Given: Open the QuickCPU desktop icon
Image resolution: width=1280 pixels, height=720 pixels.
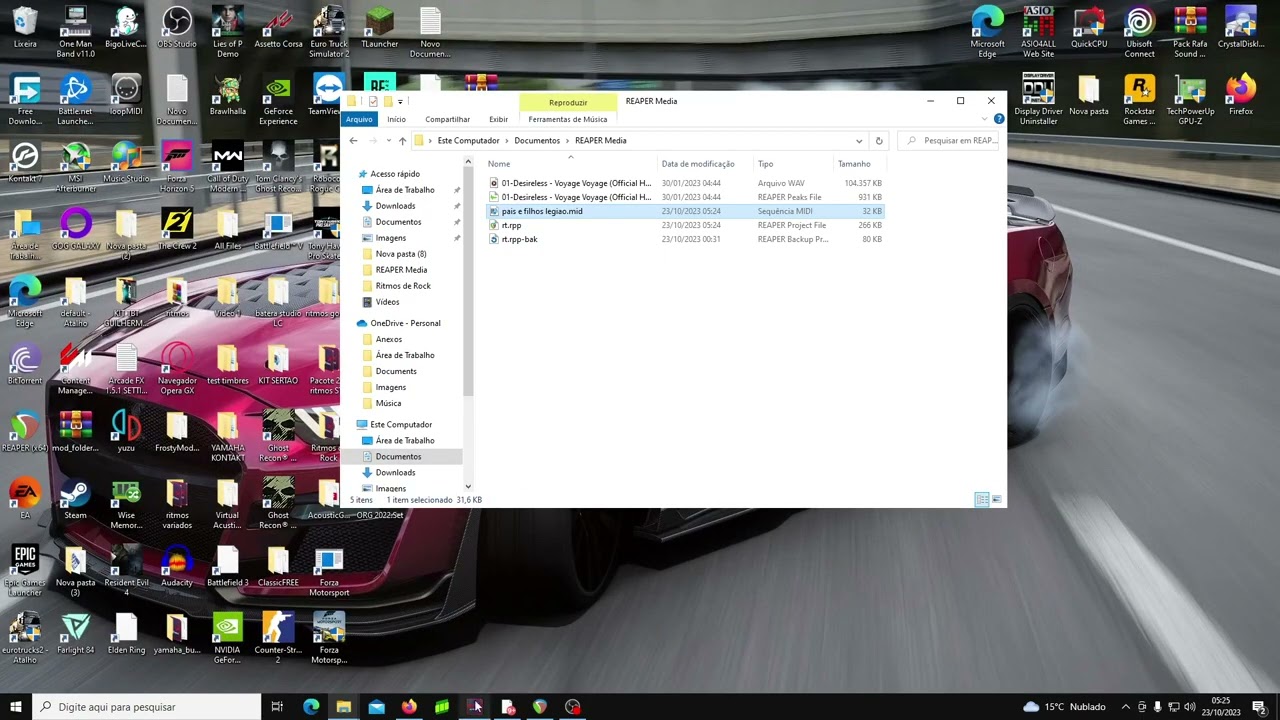Looking at the screenshot, I should [x=1089, y=27].
